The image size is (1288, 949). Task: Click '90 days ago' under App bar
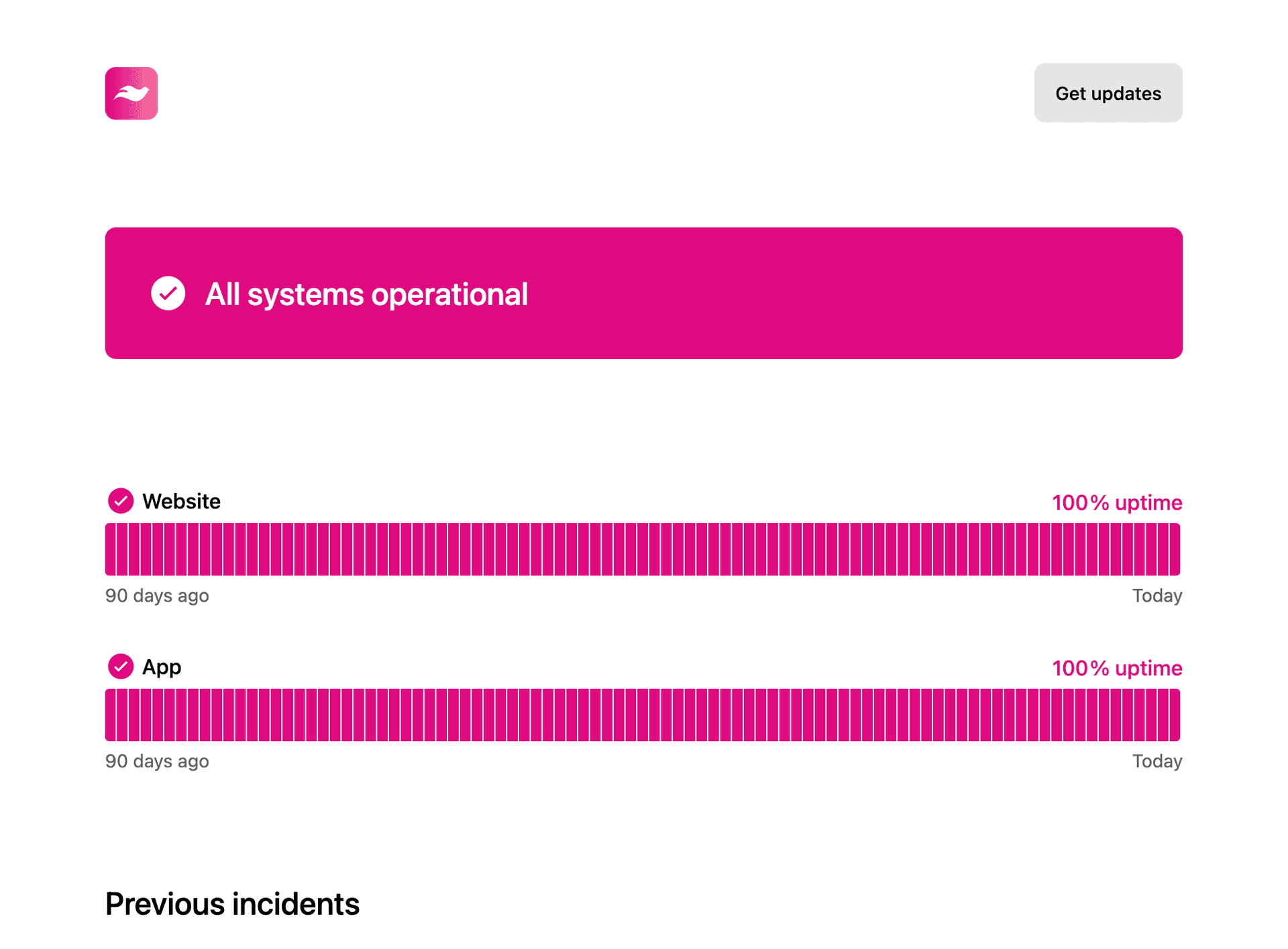tap(157, 761)
